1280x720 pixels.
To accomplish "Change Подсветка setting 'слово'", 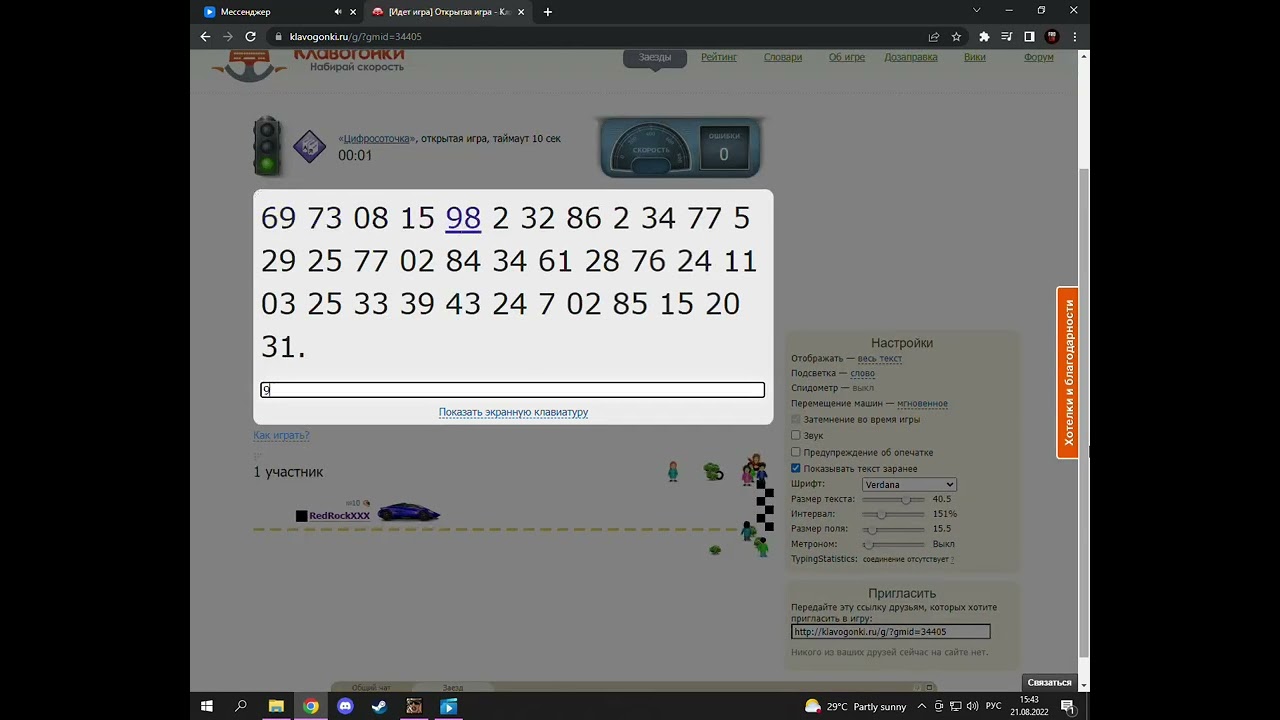I will (x=862, y=373).
